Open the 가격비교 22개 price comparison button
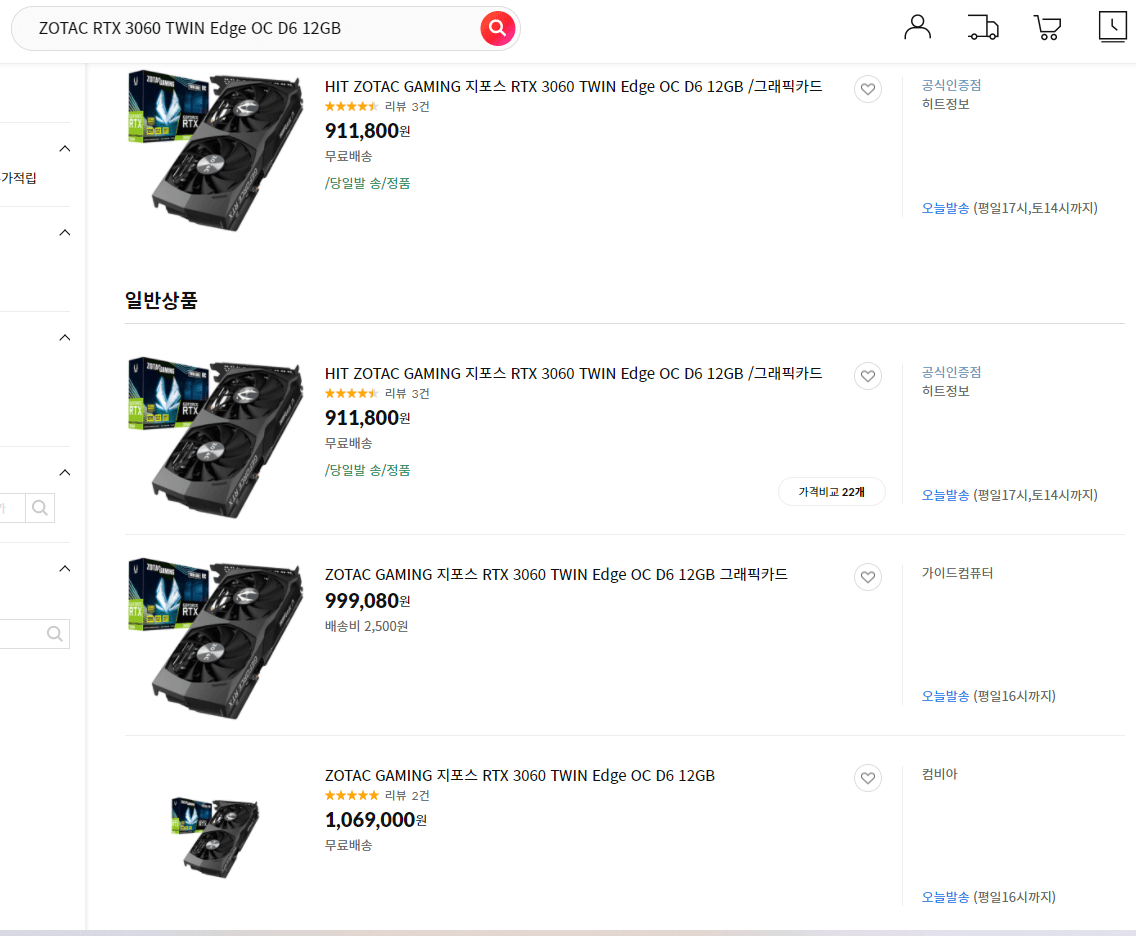This screenshot has width=1136, height=936. 832,492
